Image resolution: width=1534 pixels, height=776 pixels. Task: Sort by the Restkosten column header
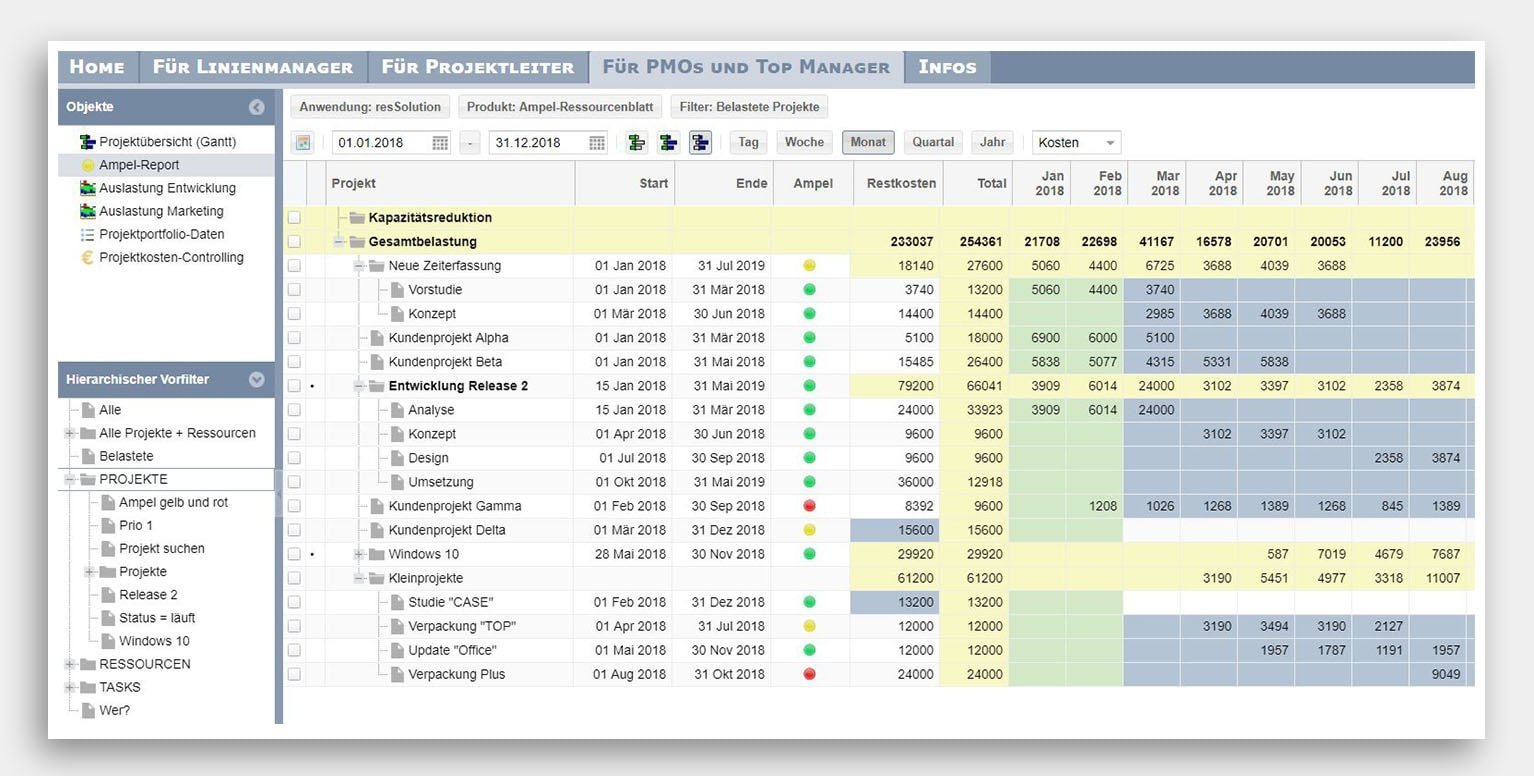901,183
